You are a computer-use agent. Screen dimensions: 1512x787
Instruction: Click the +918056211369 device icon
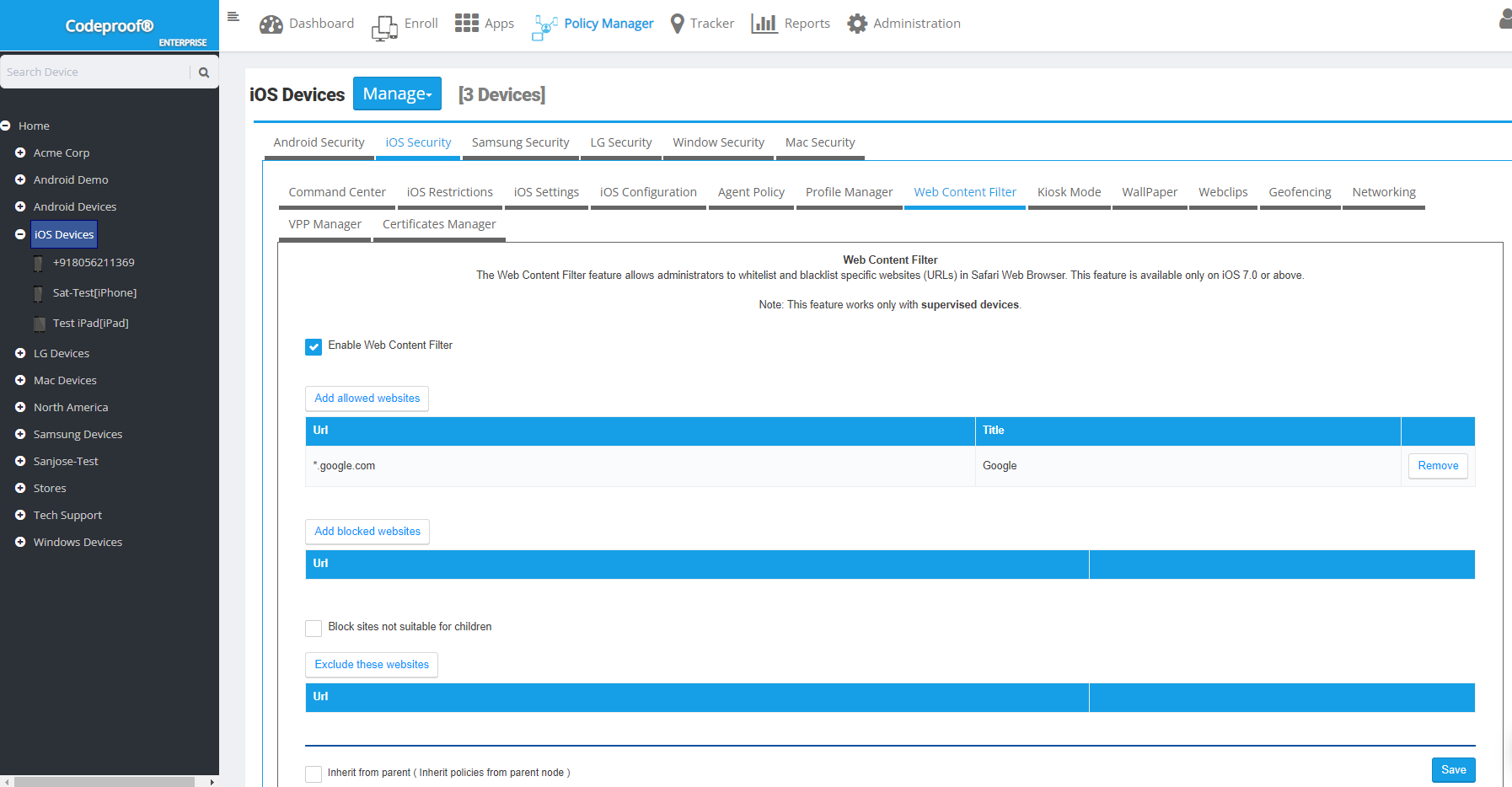point(38,264)
